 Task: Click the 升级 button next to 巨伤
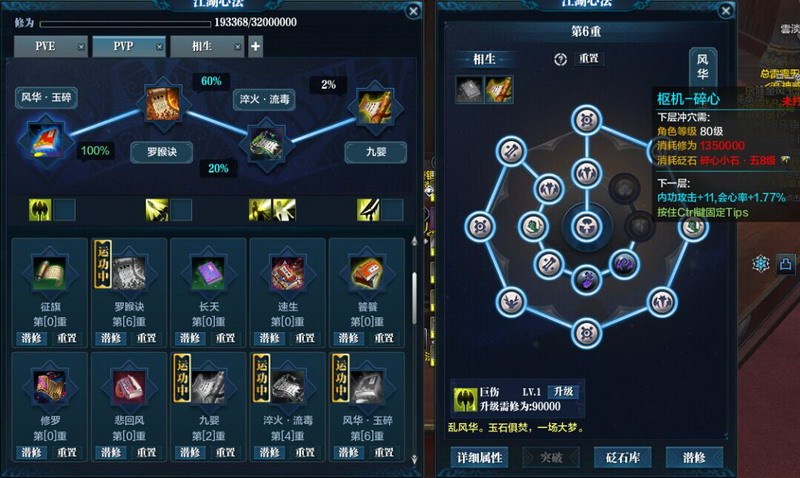pos(563,391)
